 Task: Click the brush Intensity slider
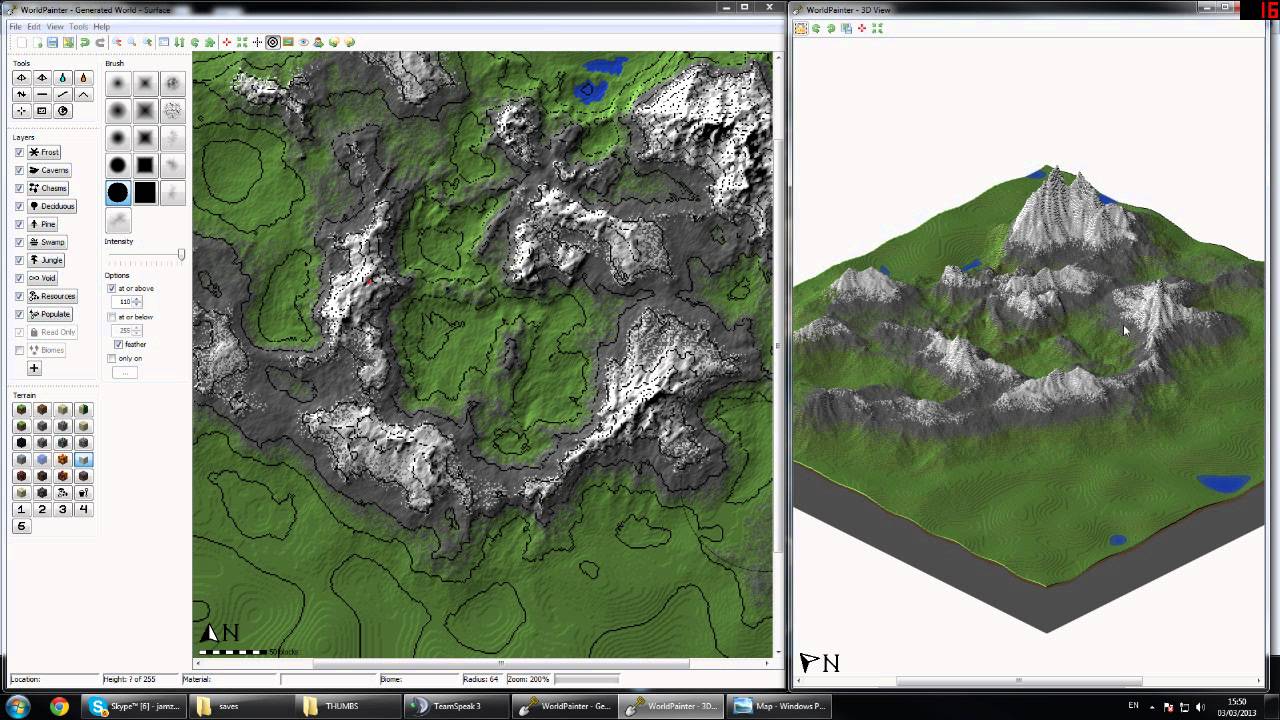146,256
